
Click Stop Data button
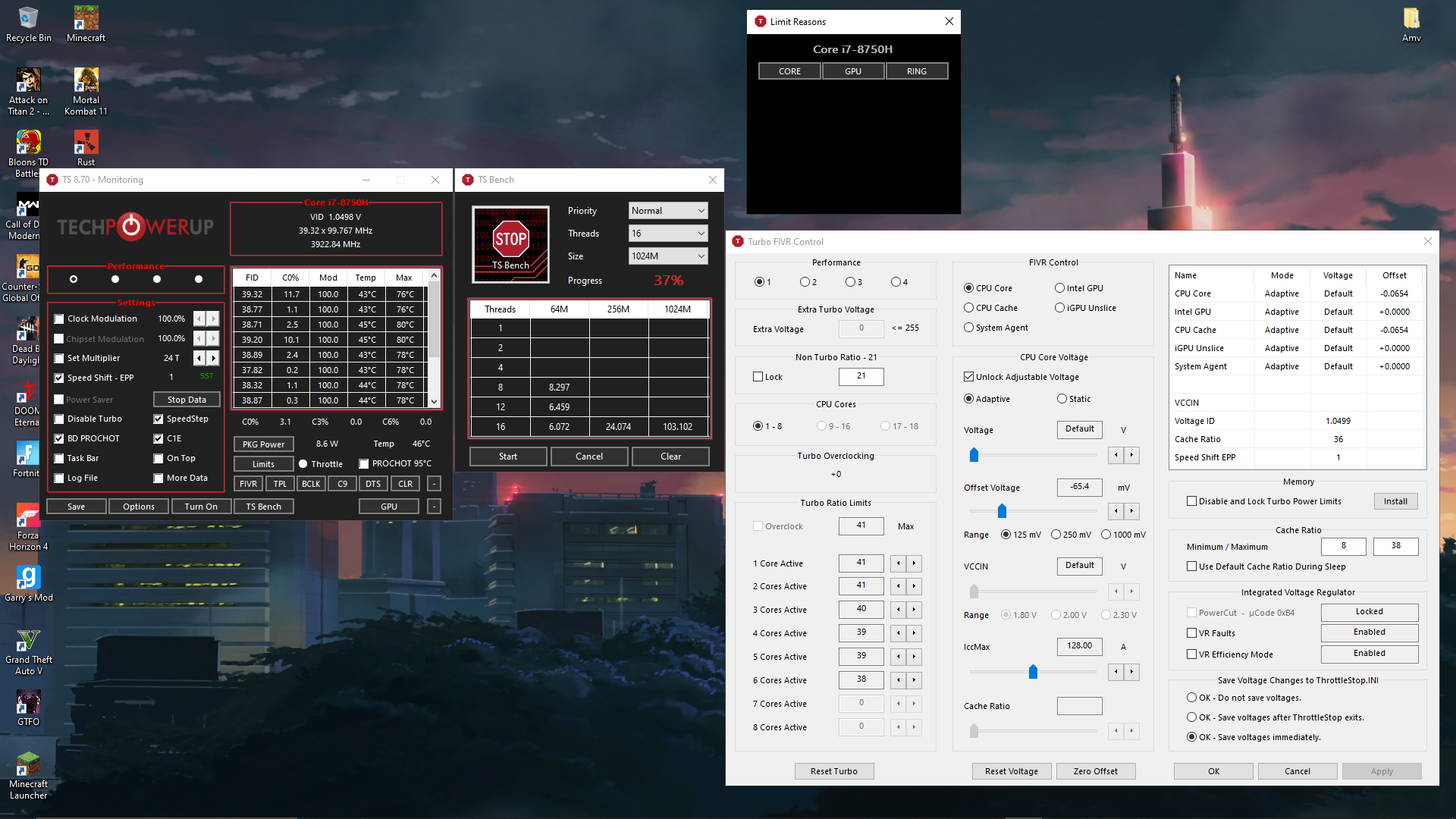[x=187, y=400]
